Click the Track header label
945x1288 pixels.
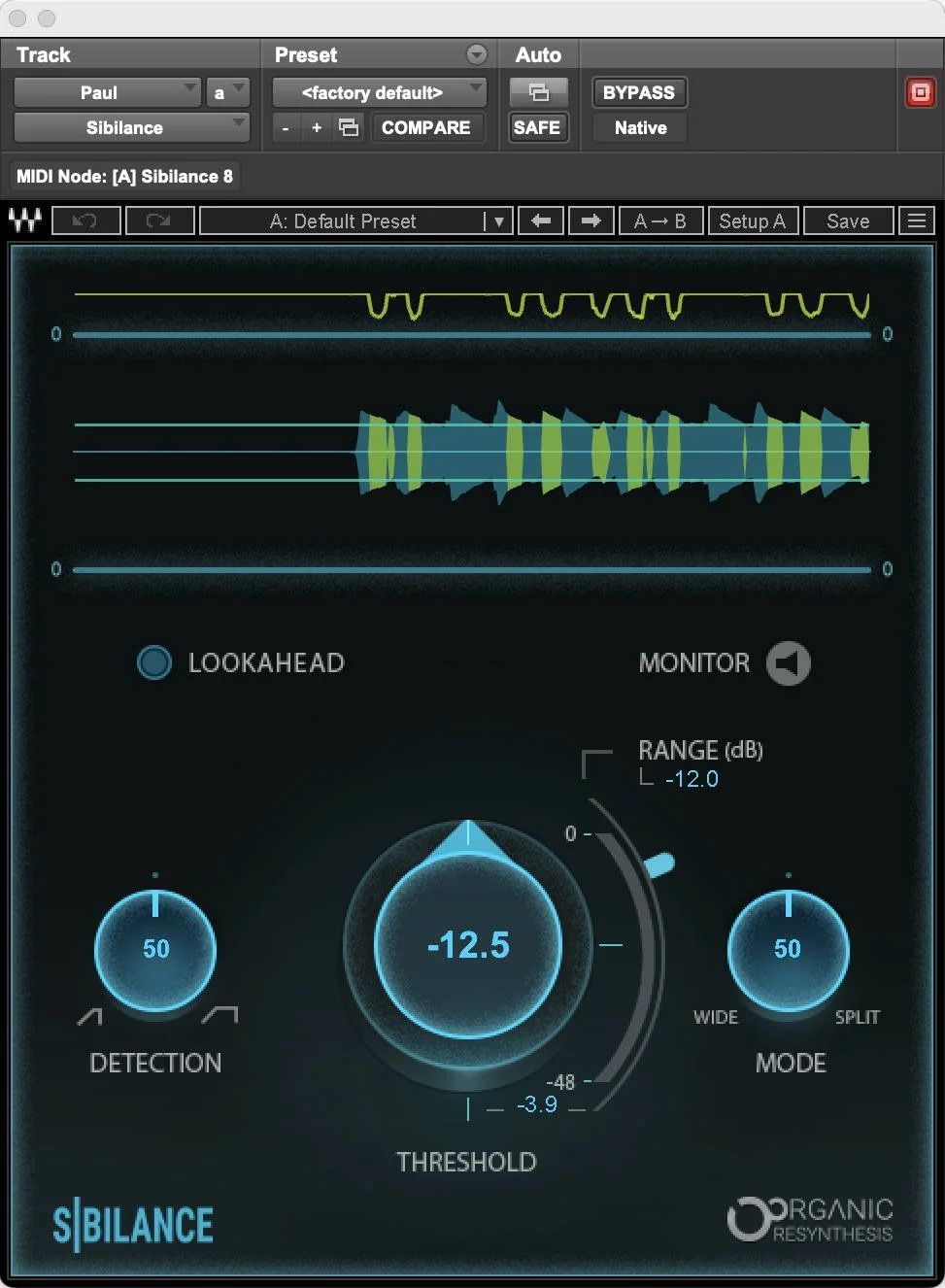coord(44,54)
